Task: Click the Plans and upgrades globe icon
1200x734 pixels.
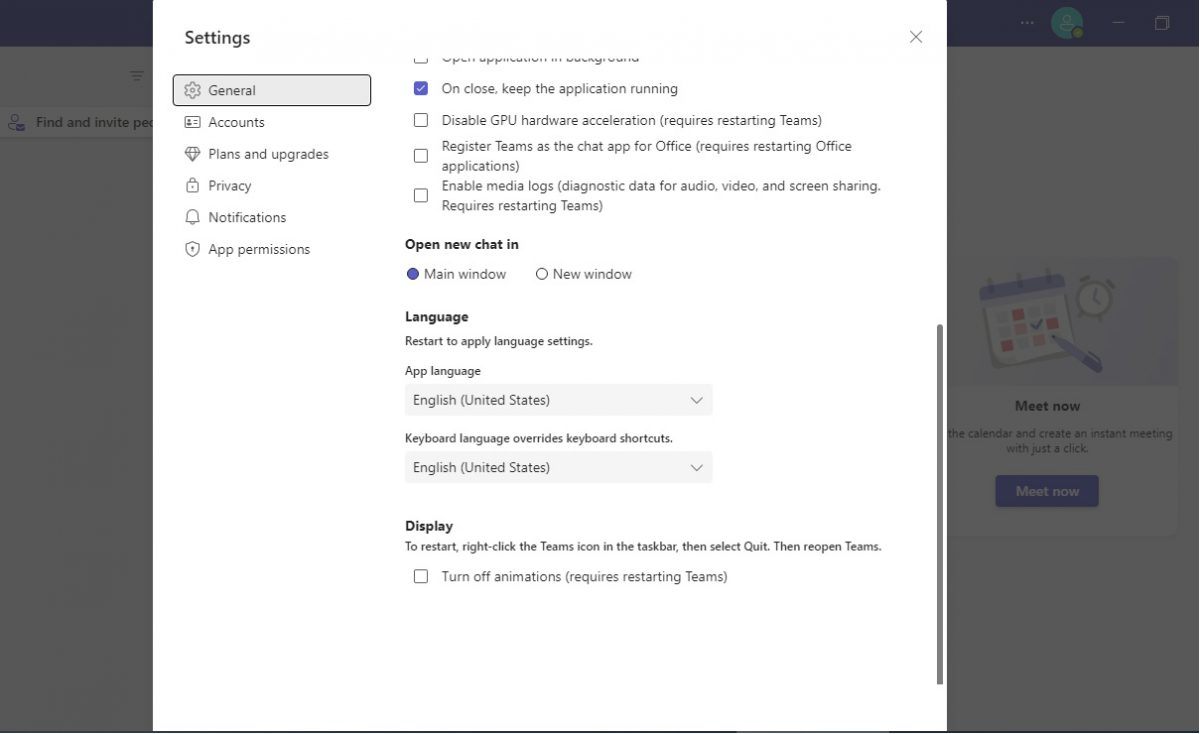Action: coord(192,154)
